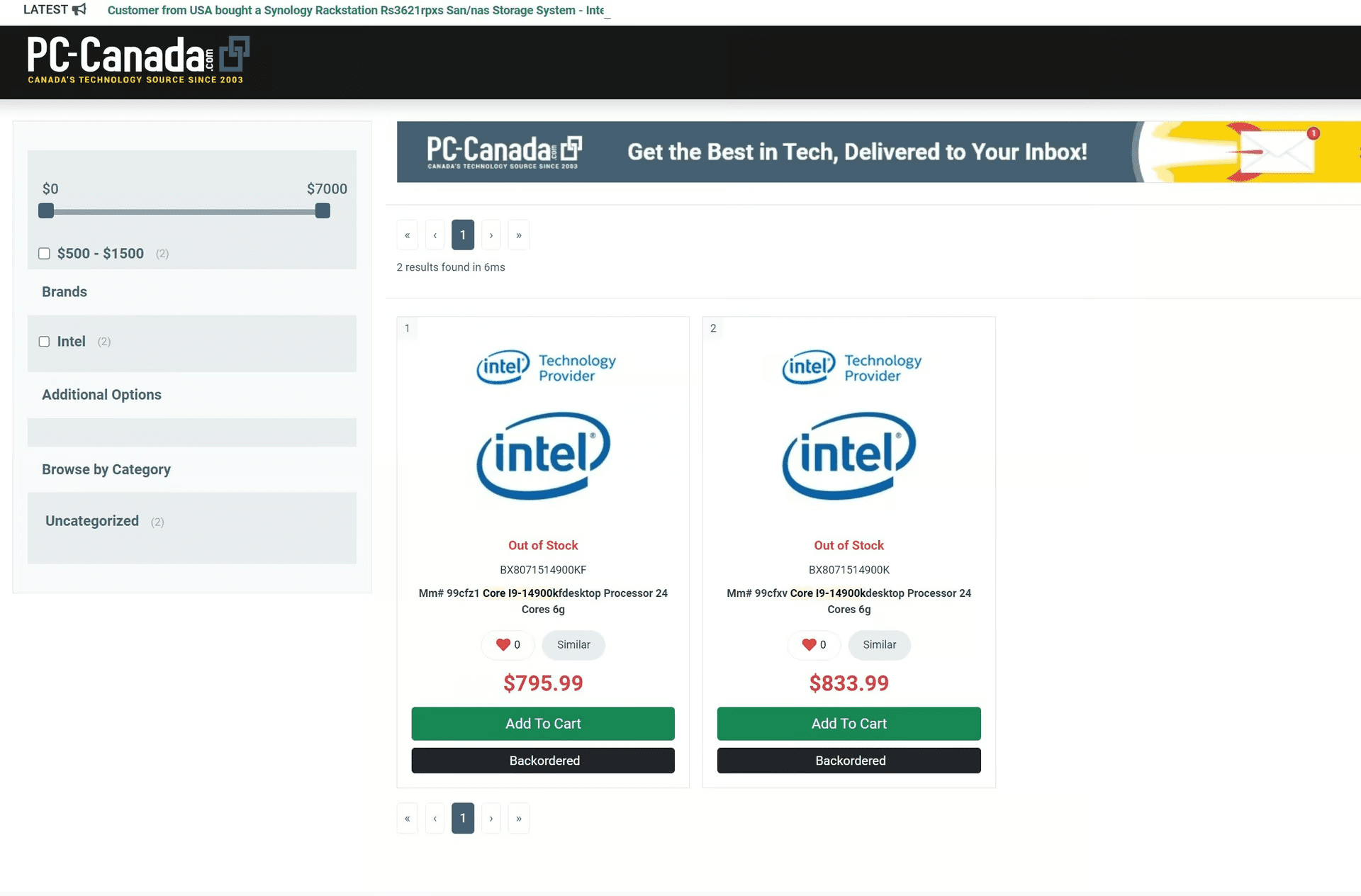This screenshot has width=1361, height=896.
Task: Click the Intel Technology Provider badge on card 1
Action: pyautogui.click(x=546, y=367)
